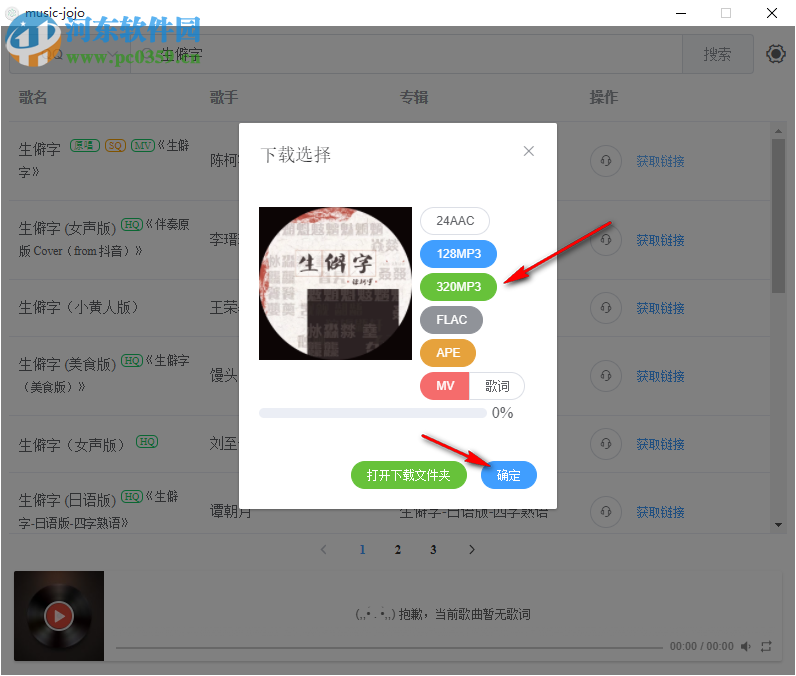Get link for first 生僻字 song
Image resolution: width=796 pixels, height=676 pixels.
click(x=660, y=161)
